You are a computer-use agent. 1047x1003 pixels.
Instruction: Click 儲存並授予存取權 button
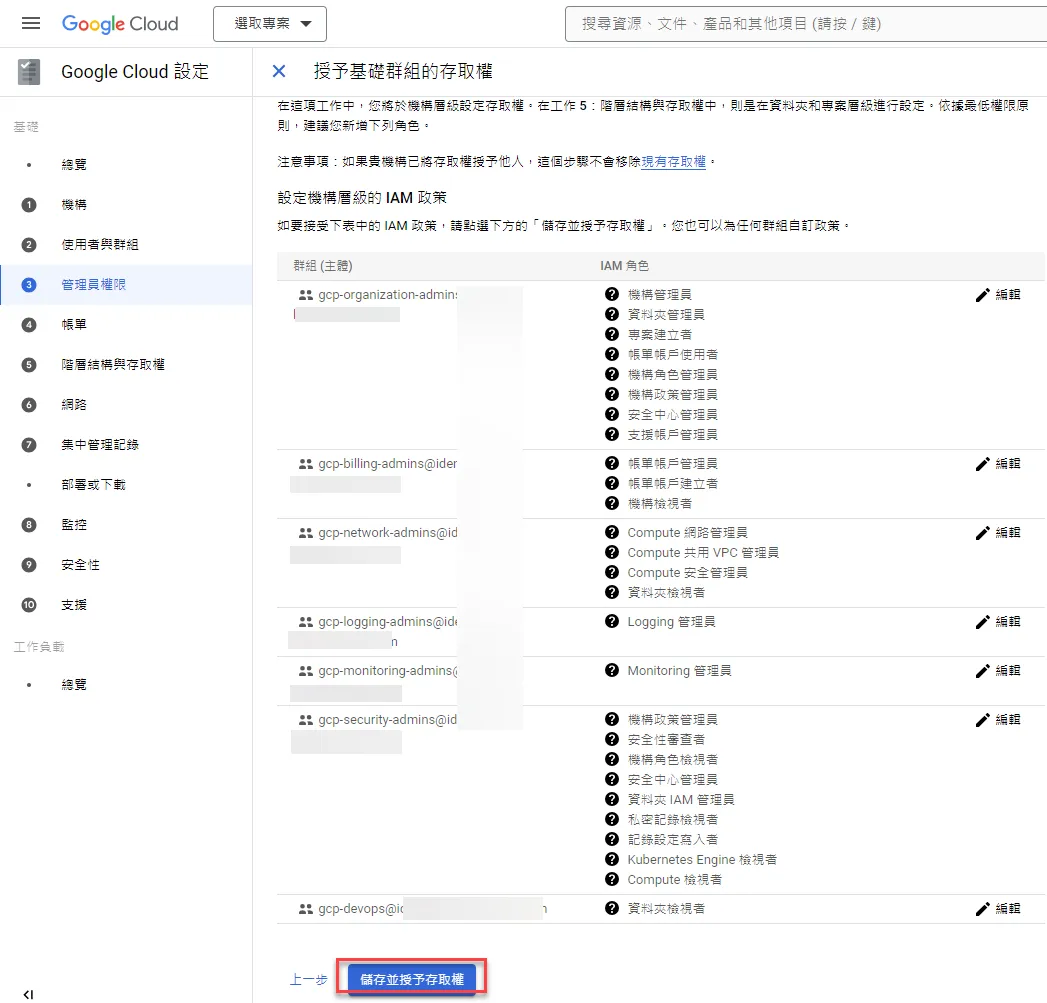pyautogui.click(x=411, y=979)
